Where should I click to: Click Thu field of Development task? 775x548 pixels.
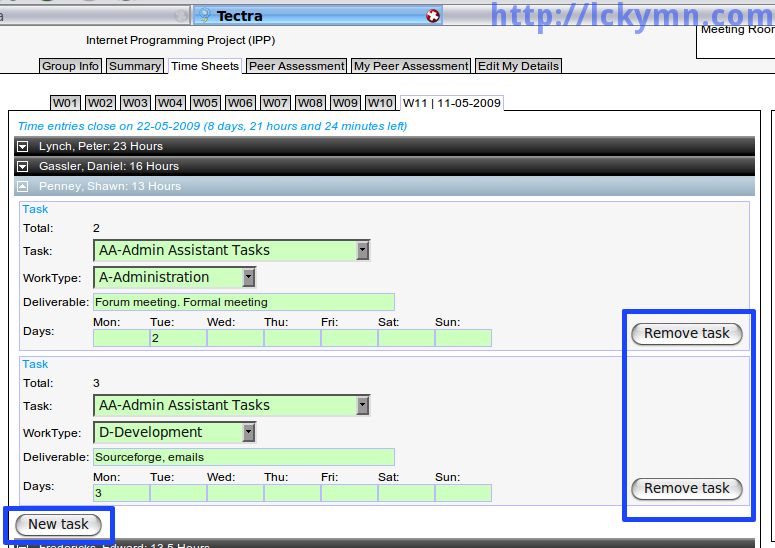pyautogui.click(x=292, y=493)
